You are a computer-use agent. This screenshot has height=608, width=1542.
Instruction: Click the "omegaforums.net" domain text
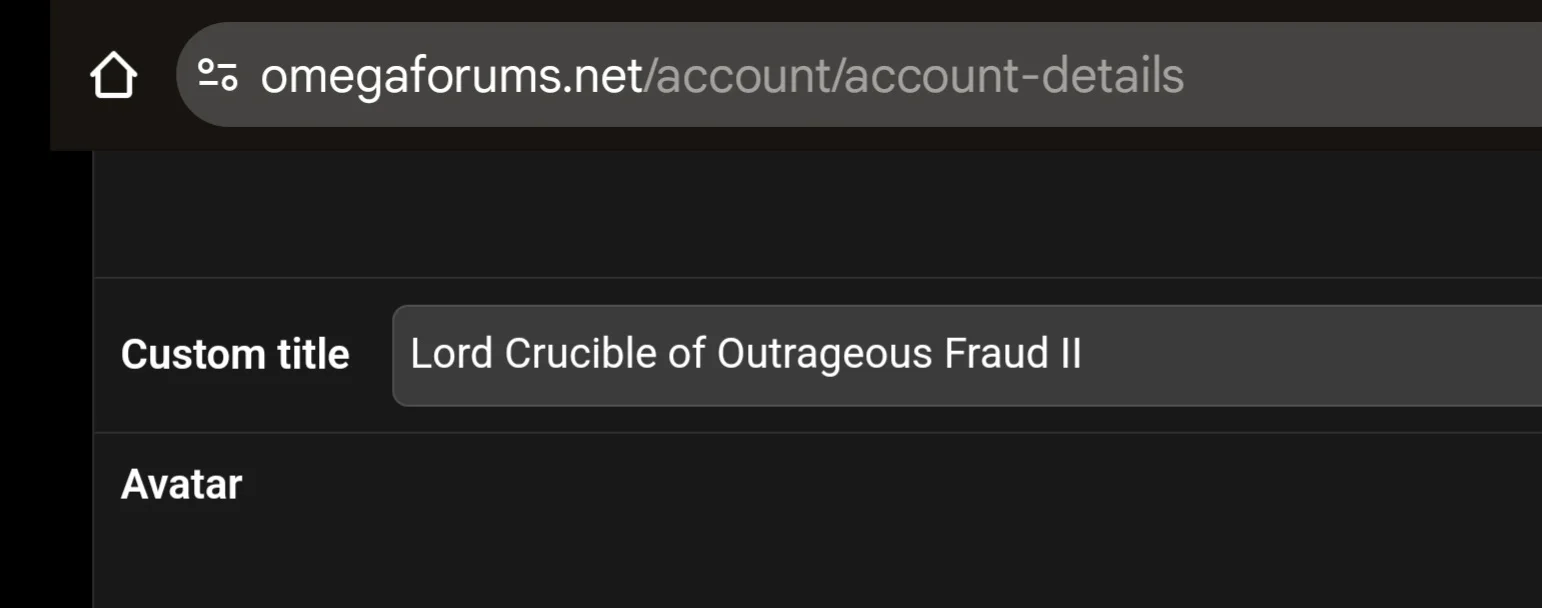coord(451,76)
